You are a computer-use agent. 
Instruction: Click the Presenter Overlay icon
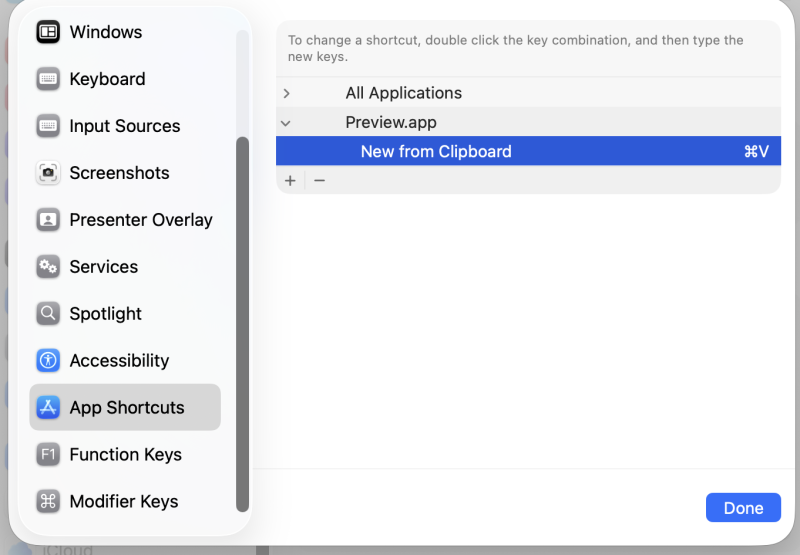(x=48, y=220)
